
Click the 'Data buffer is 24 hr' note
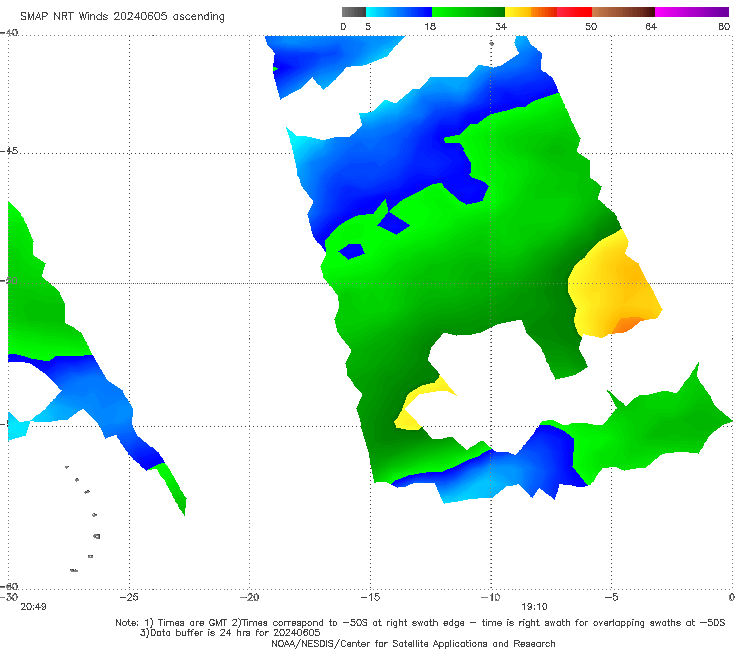(230, 633)
